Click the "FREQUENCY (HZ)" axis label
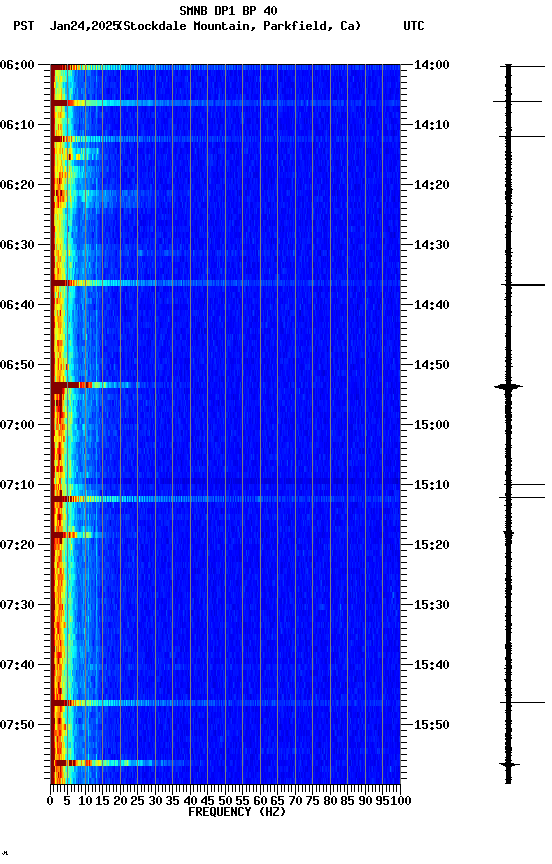This screenshot has width=552, height=864. pos(237,812)
